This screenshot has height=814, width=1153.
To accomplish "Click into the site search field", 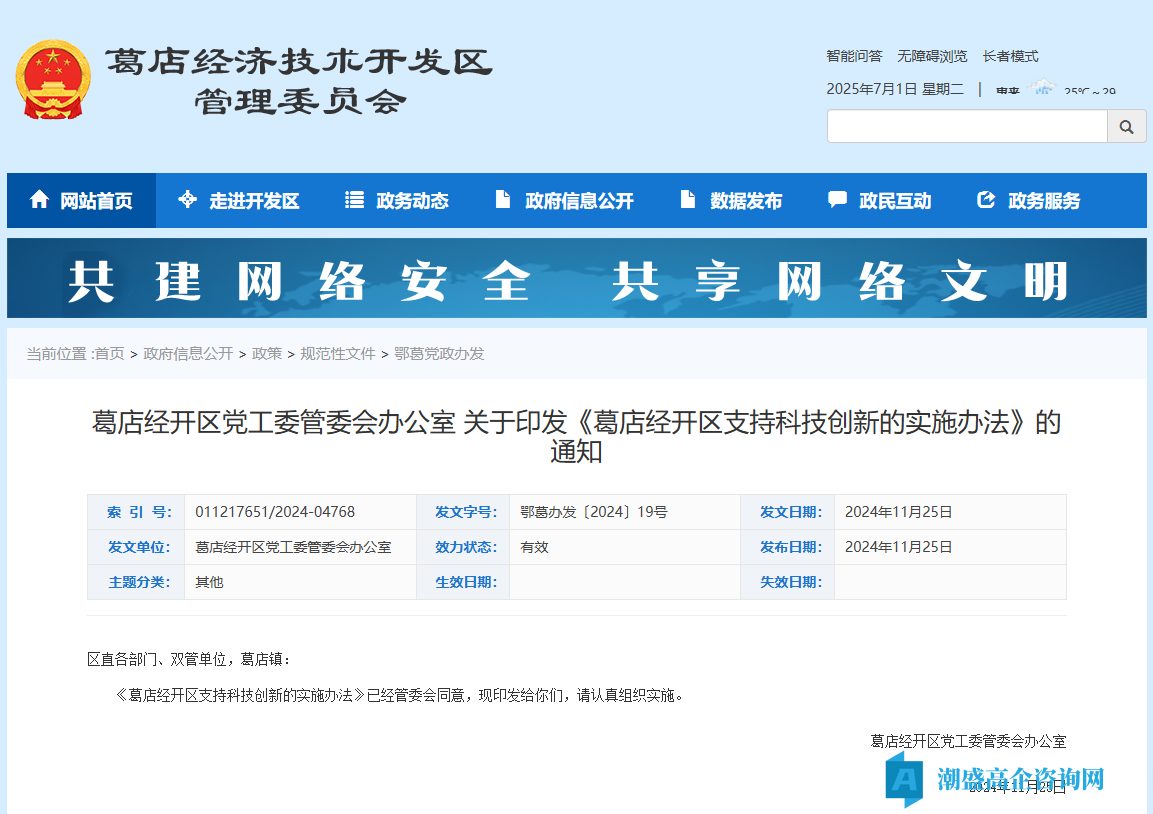I will (x=966, y=127).
